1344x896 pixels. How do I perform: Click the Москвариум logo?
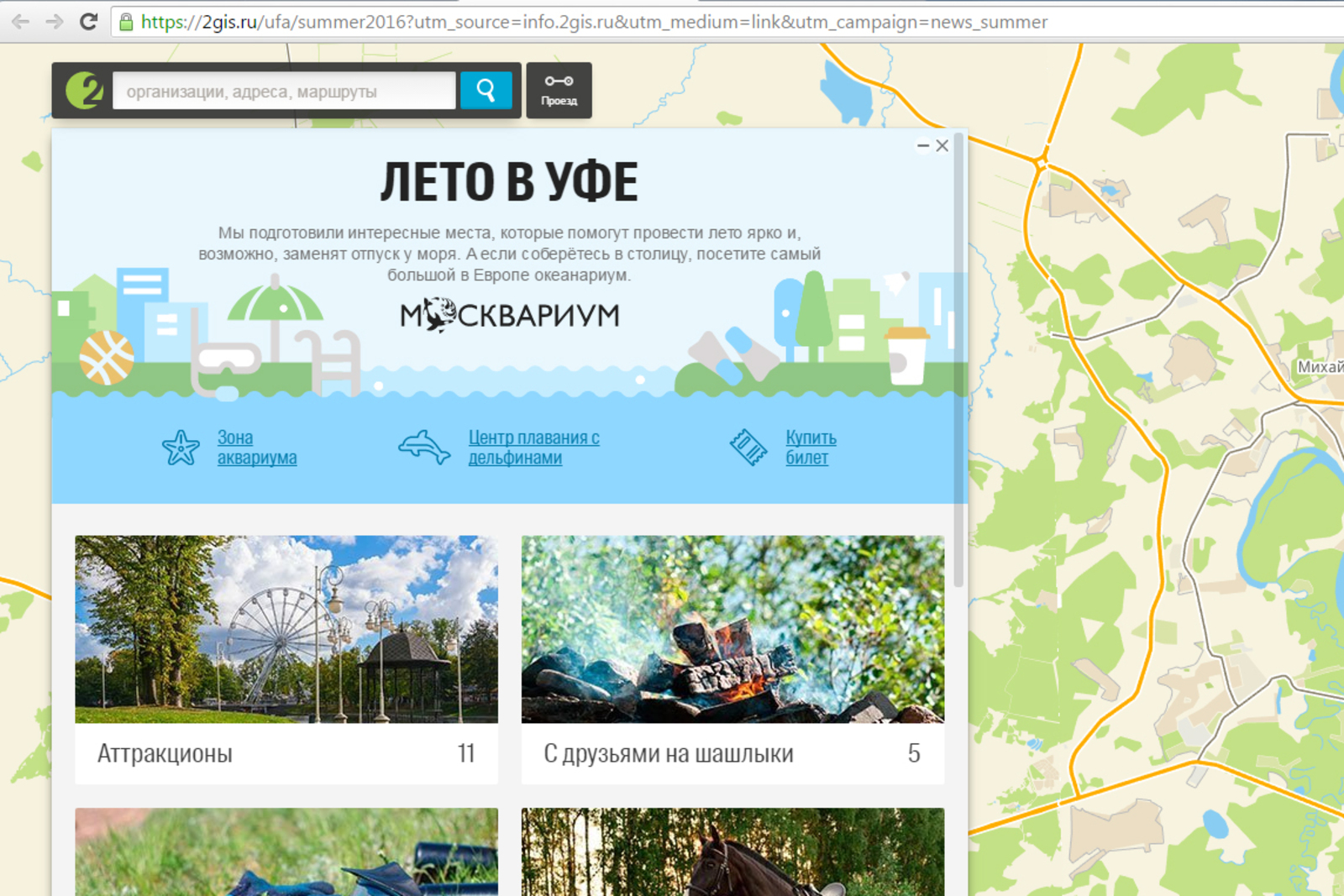(510, 315)
